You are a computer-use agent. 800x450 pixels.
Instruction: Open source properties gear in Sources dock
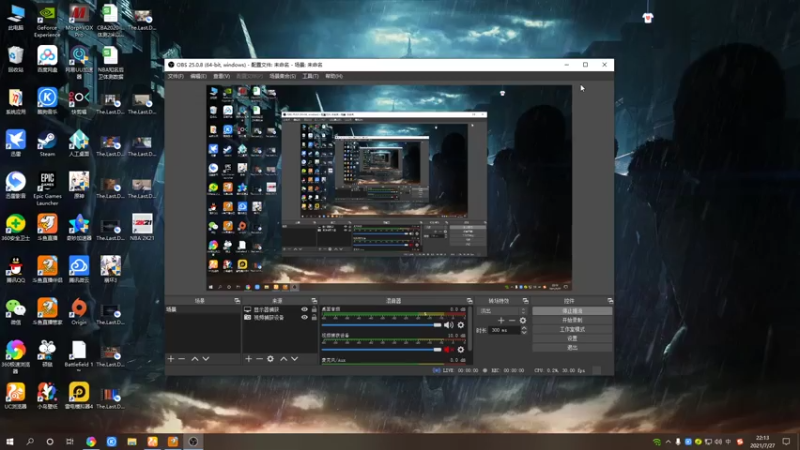[x=270, y=359]
